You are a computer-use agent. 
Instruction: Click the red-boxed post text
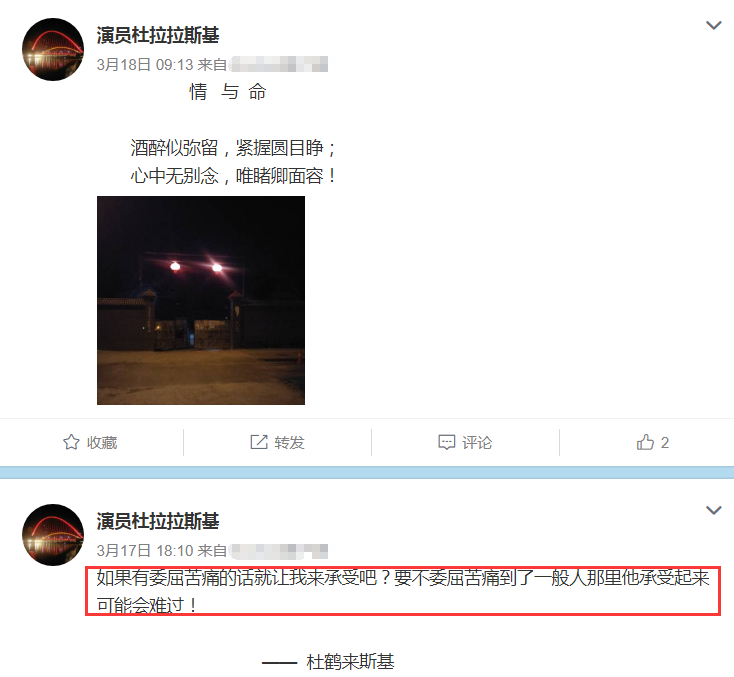point(403,591)
